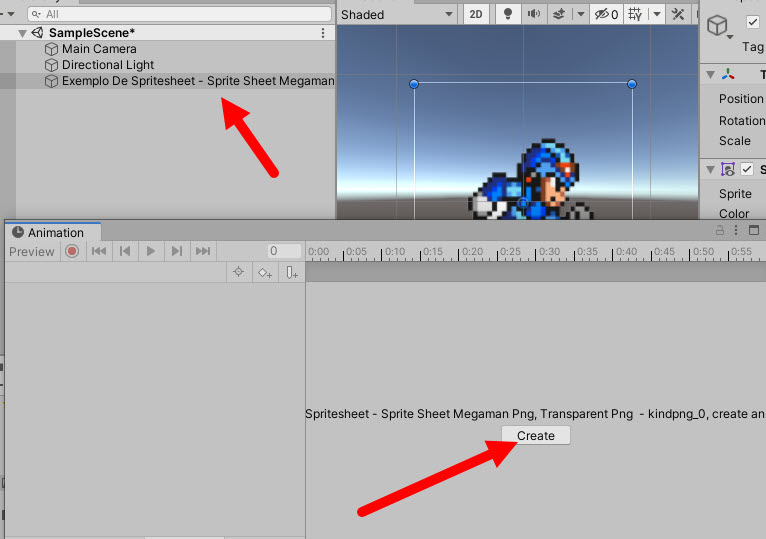Click the Sprite Renderer component icon
The height and width of the screenshot is (539, 766).
tap(728, 170)
